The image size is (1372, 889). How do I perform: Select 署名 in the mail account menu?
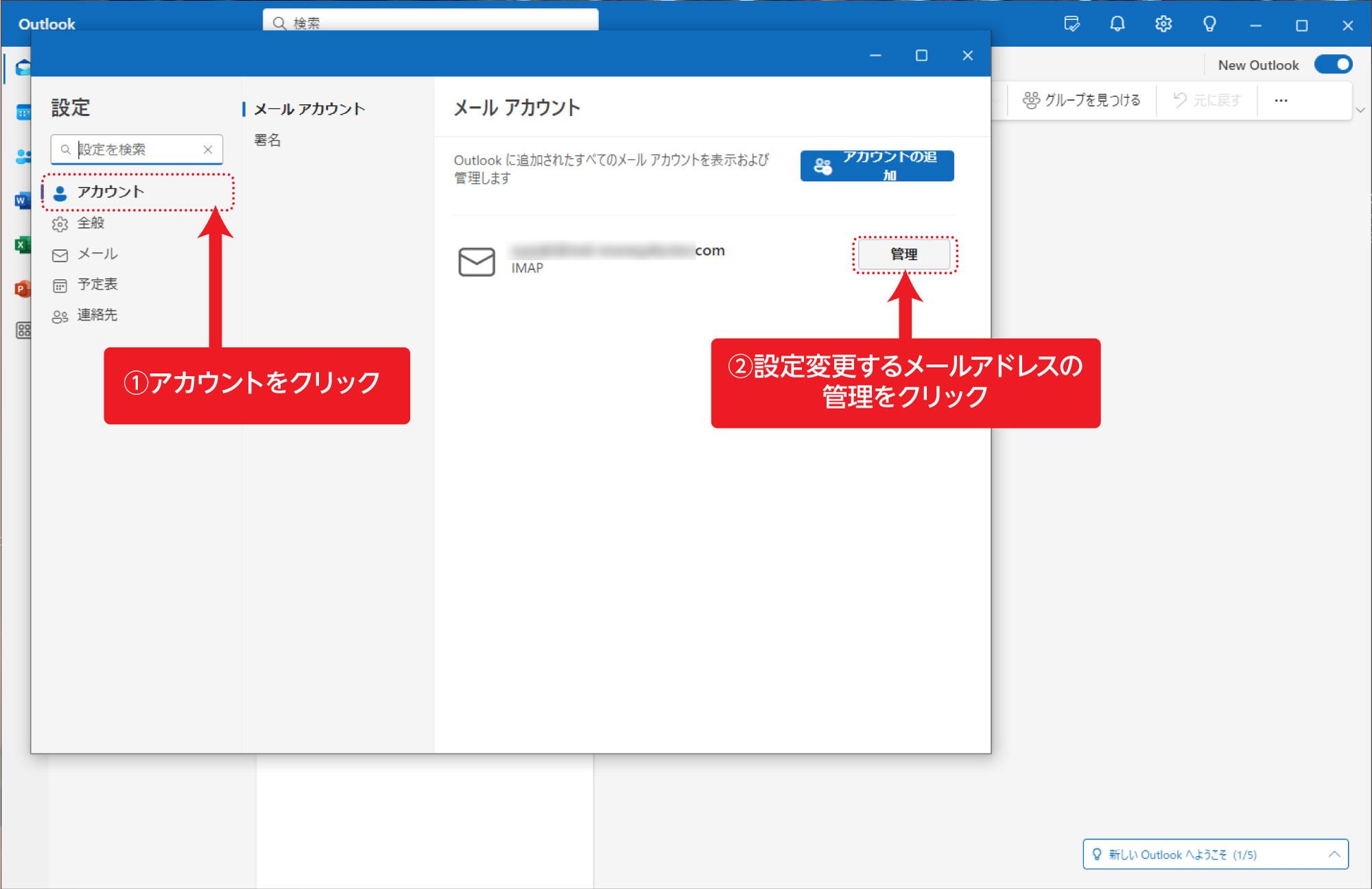click(x=268, y=141)
